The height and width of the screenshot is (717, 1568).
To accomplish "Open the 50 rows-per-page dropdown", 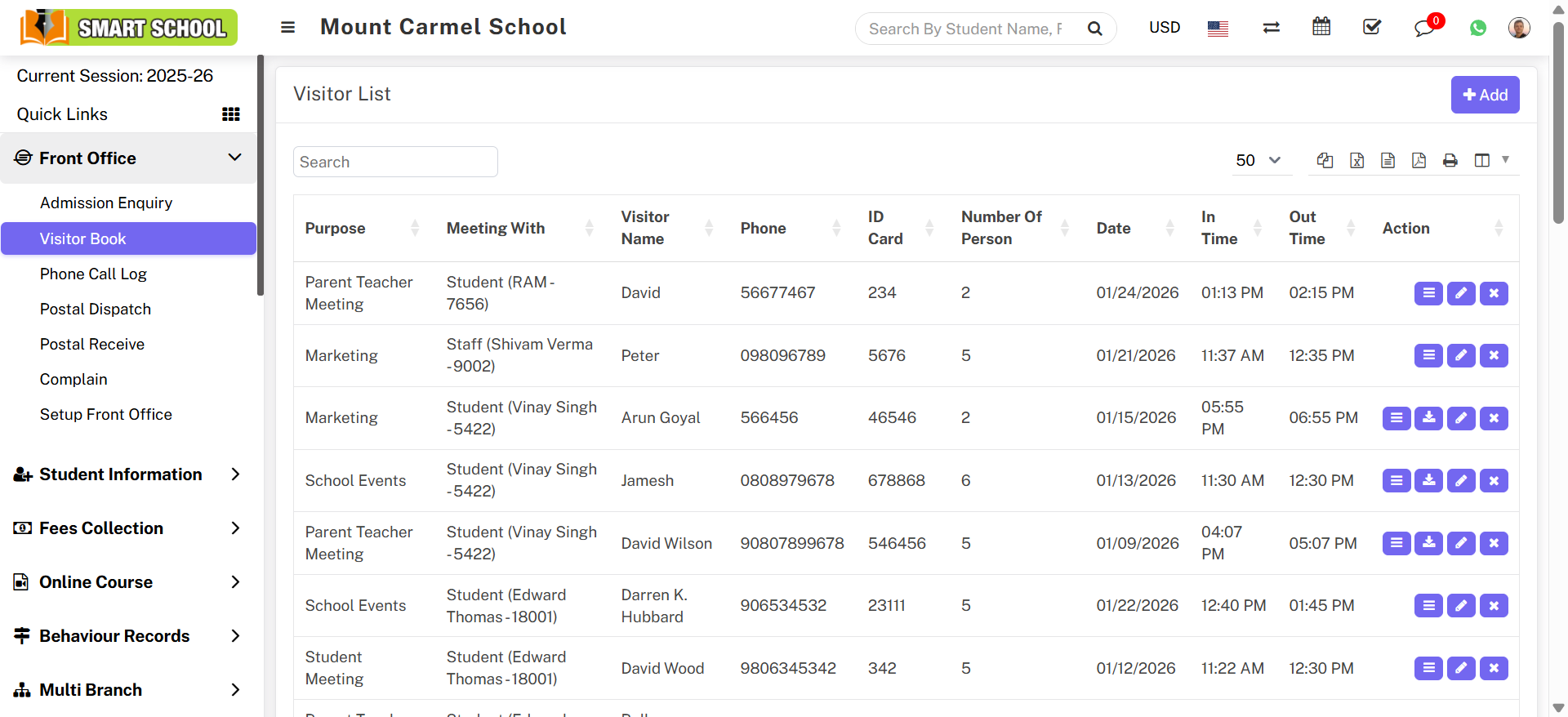I will click(1258, 161).
